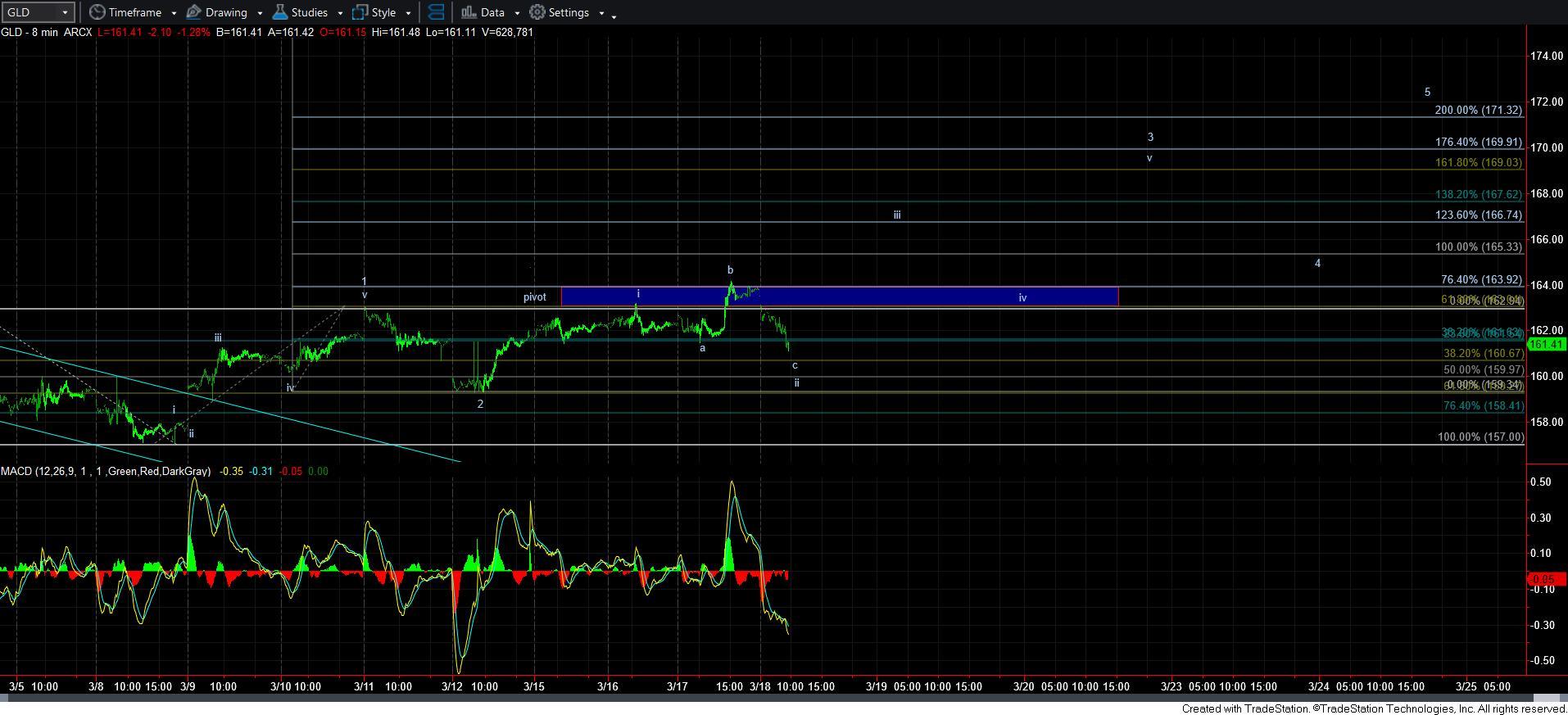Click the blue stacked-panels layout icon
The image size is (1568, 715).
coord(437,12)
